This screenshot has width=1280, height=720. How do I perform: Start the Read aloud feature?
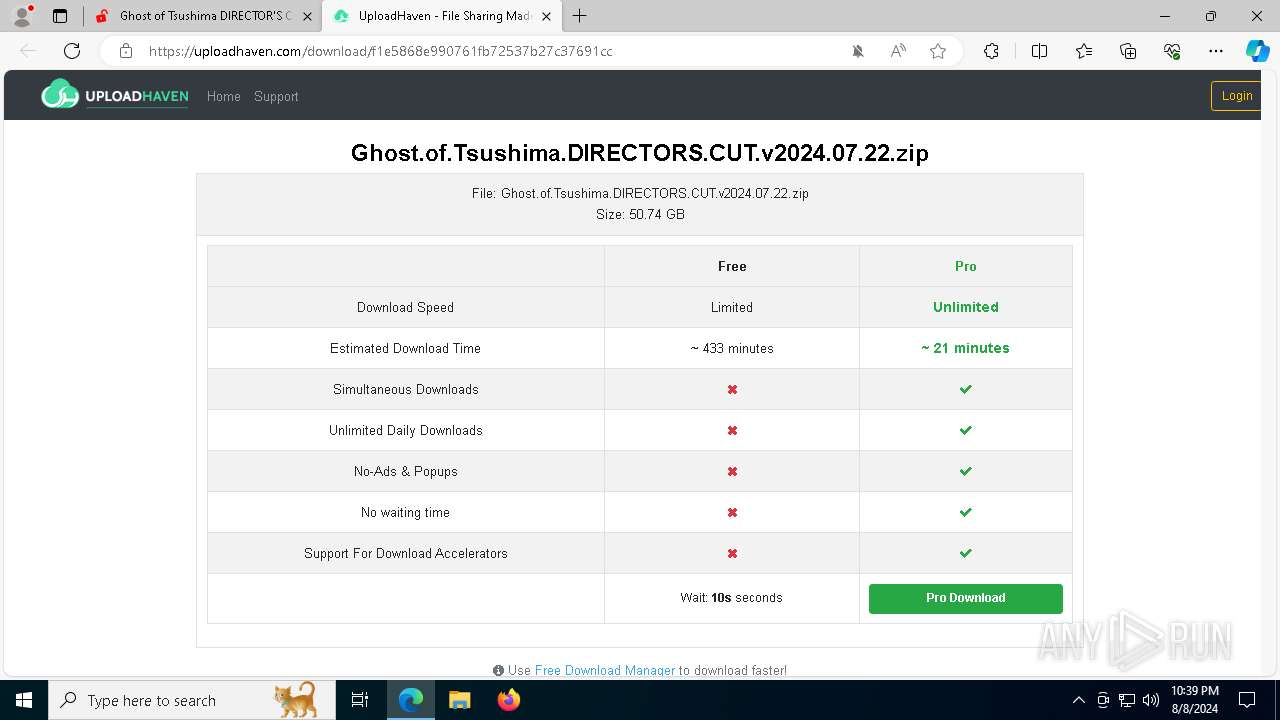point(898,51)
